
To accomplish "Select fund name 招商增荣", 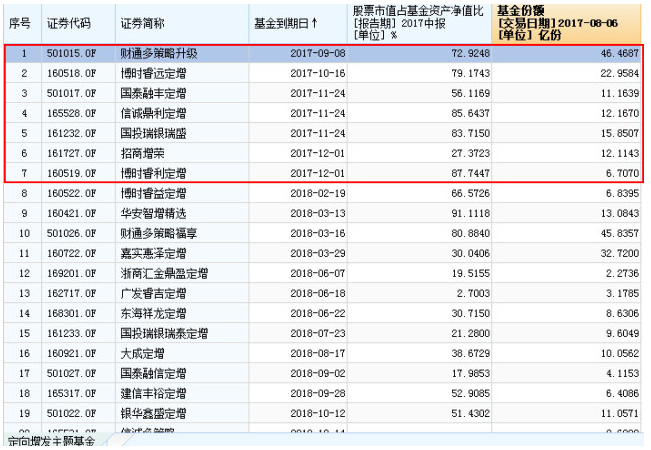I will pyautogui.click(x=142, y=154).
